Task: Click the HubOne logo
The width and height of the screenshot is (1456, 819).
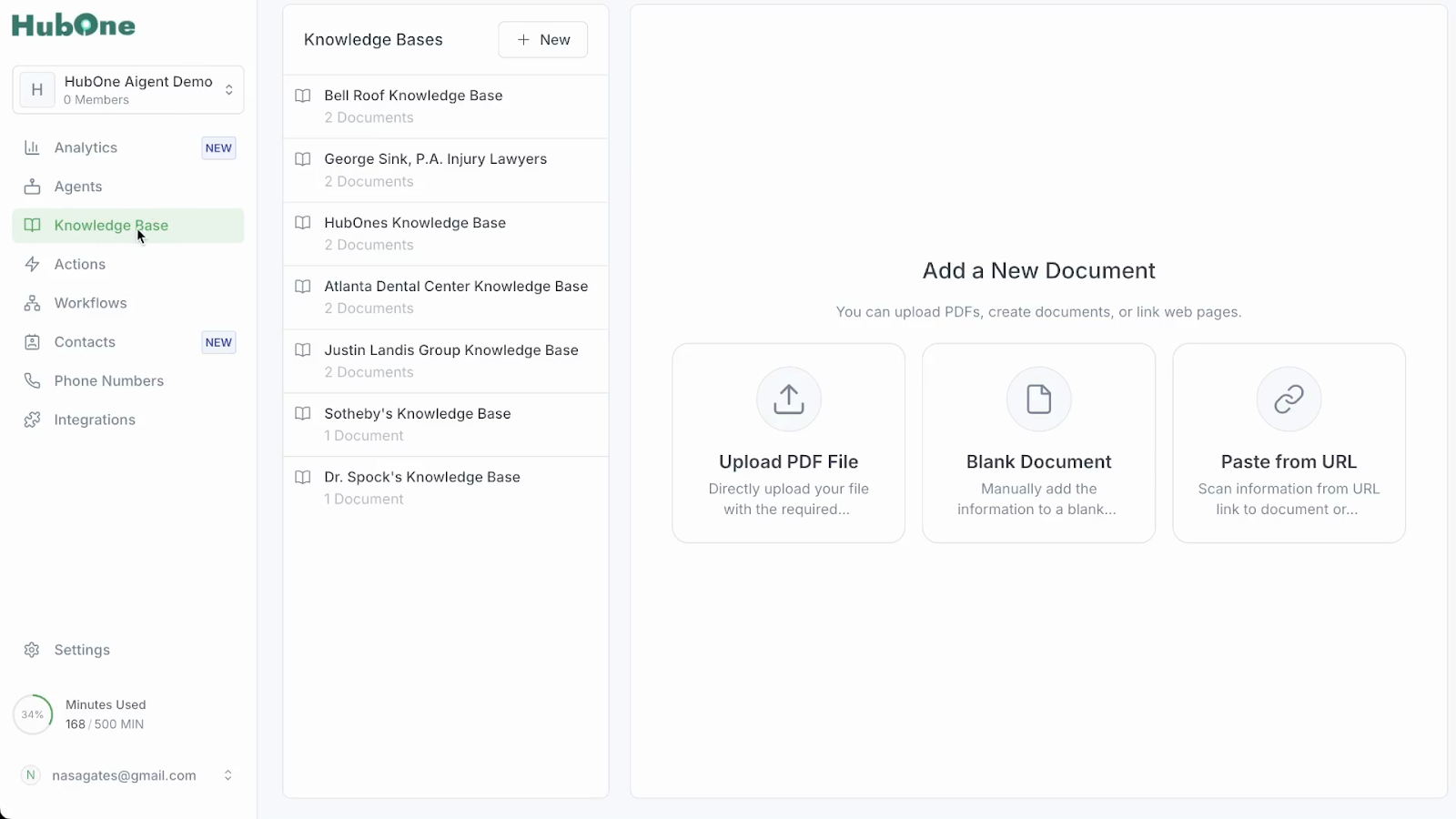Action: click(74, 25)
